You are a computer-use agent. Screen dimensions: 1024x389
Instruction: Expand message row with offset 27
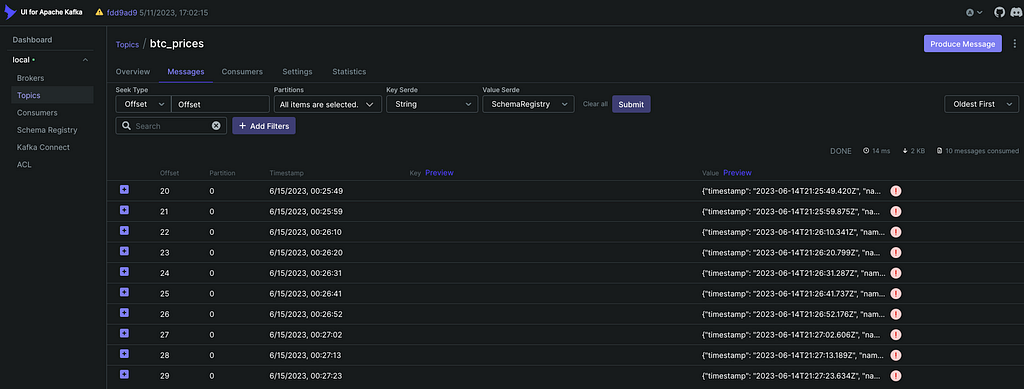coord(124,334)
